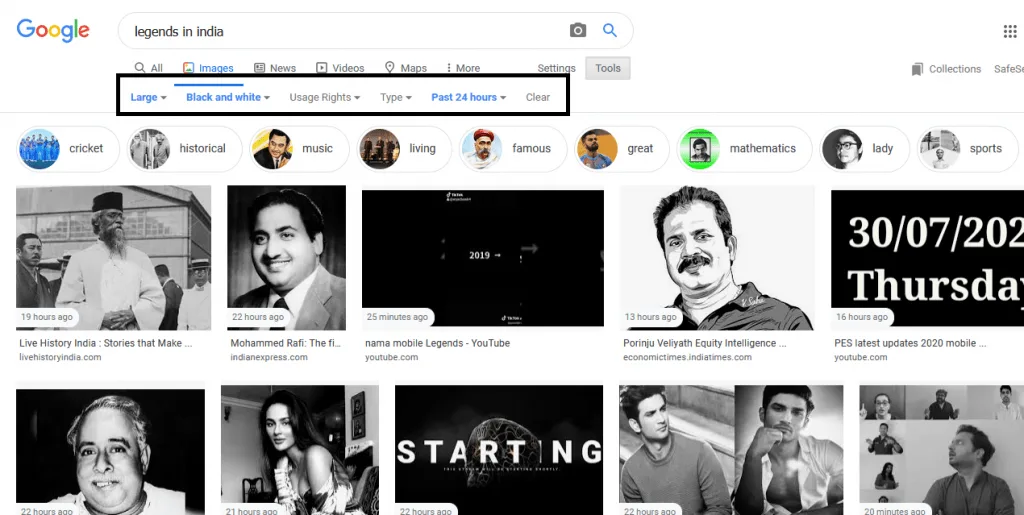Choose the great suggestion chip
1024x515 pixels.
coord(622,149)
